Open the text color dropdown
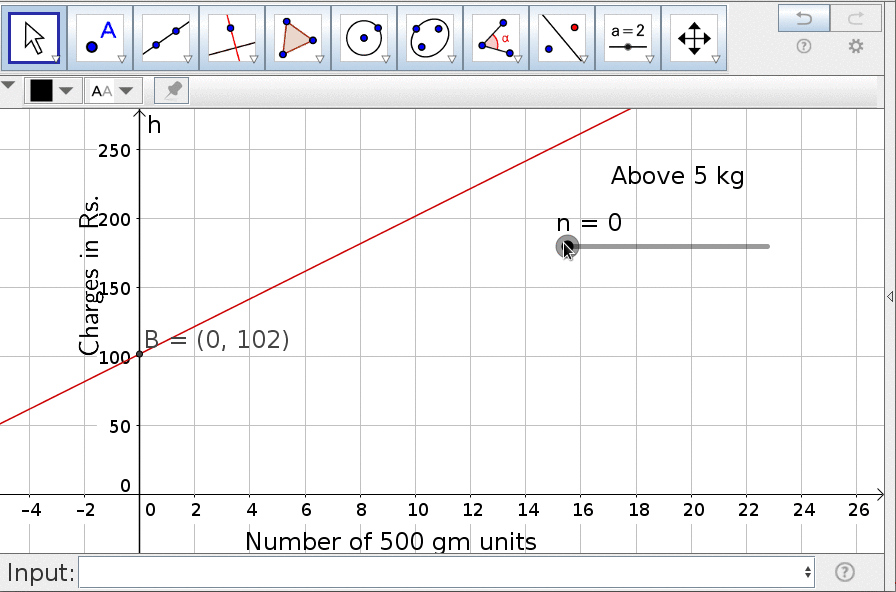The width and height of the screenshot is (896, 592). pos(64,89)
